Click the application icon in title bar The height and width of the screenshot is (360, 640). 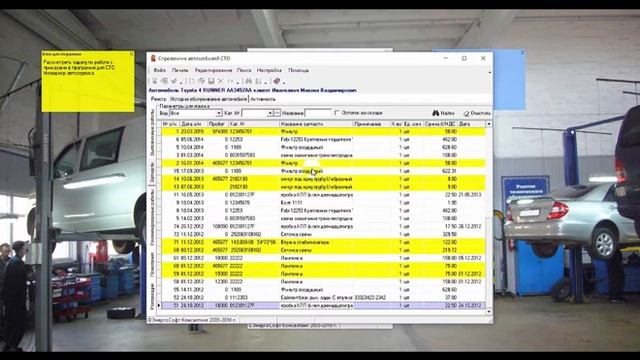point(153,58)
